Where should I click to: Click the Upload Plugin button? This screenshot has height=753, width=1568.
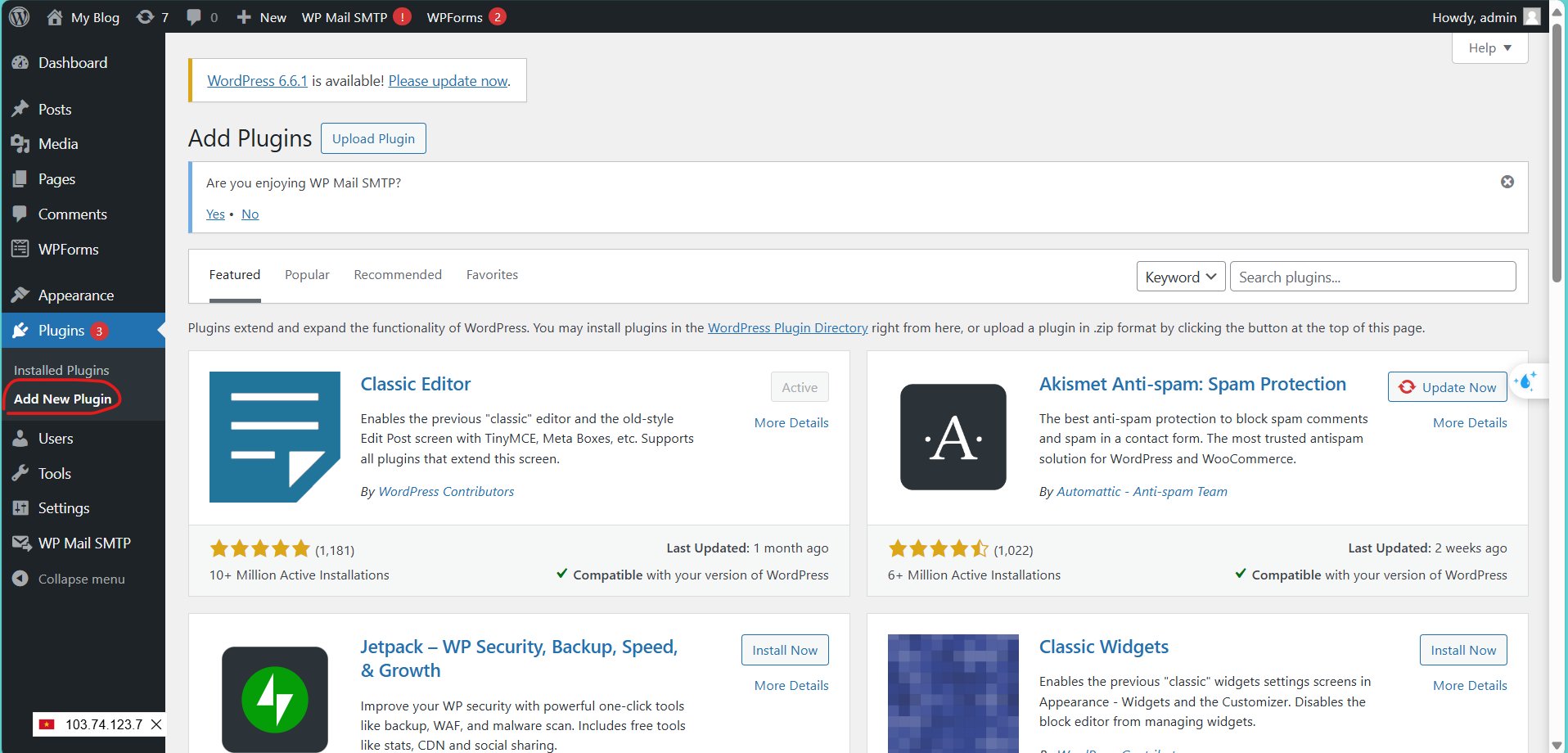[373, 138]
